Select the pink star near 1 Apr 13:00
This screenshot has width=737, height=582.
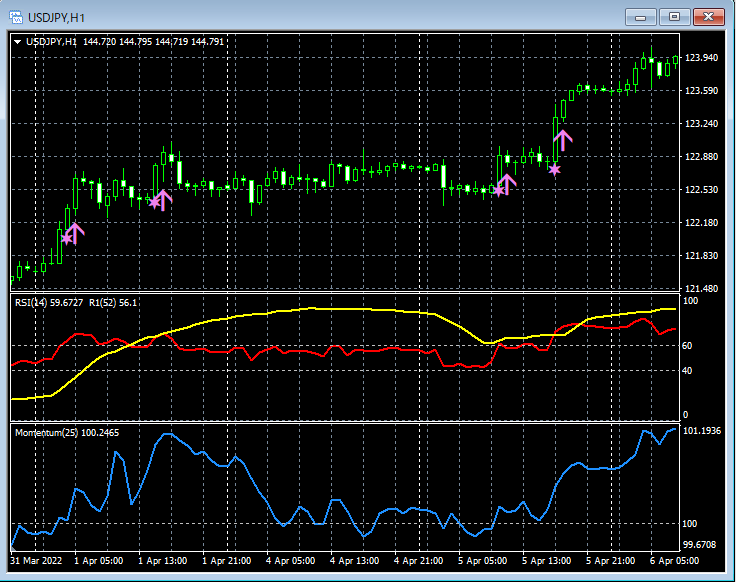pos(153,202)
